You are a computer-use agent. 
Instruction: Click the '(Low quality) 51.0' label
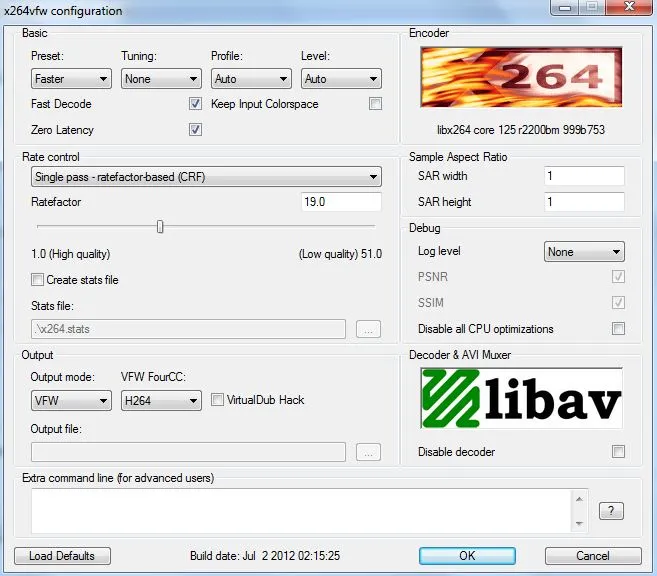[340, 254]
